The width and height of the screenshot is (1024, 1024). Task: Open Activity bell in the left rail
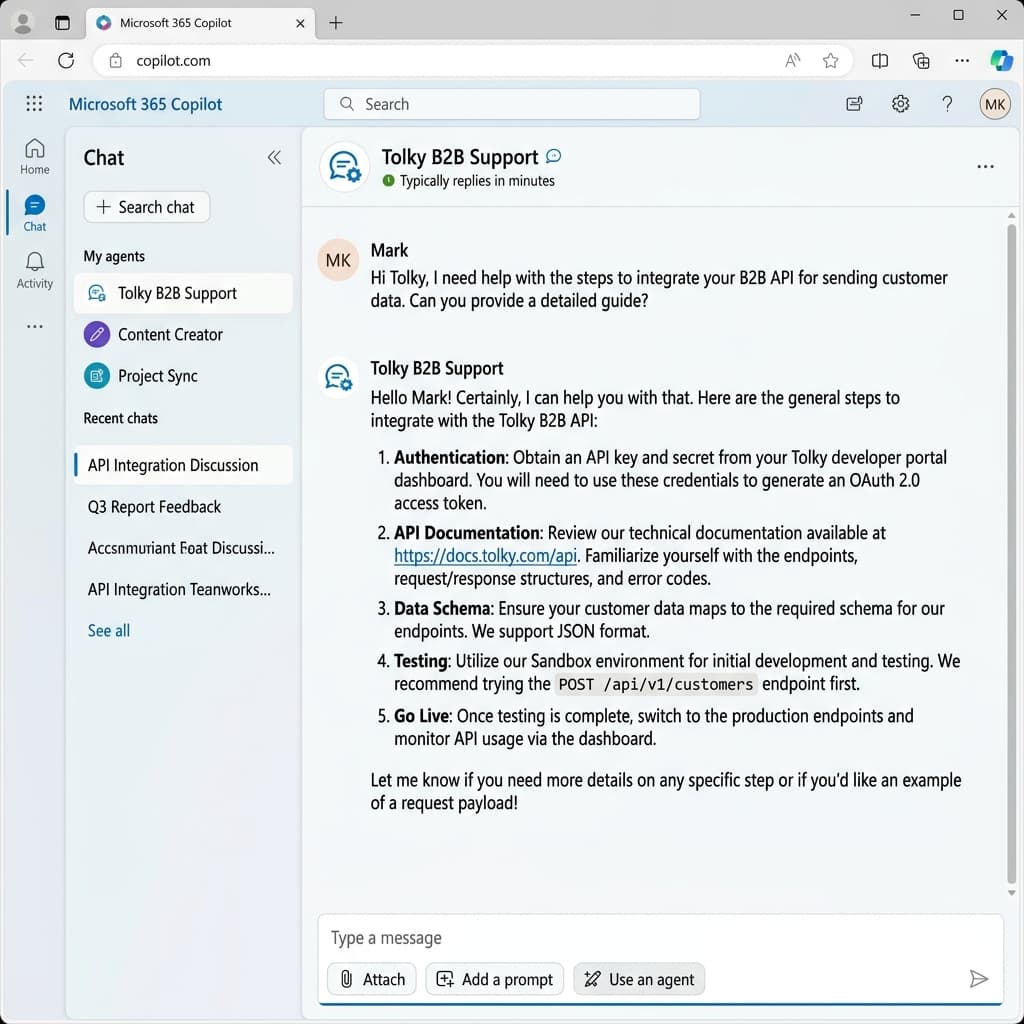35,270
